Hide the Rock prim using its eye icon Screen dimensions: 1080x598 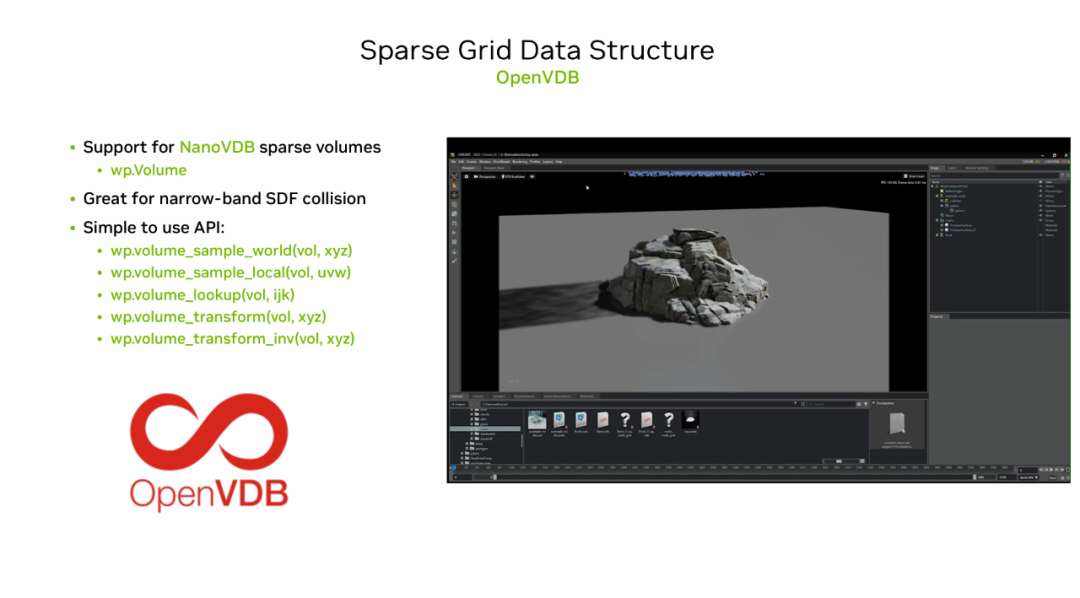pyautogui.click(x=1041, y=235)
